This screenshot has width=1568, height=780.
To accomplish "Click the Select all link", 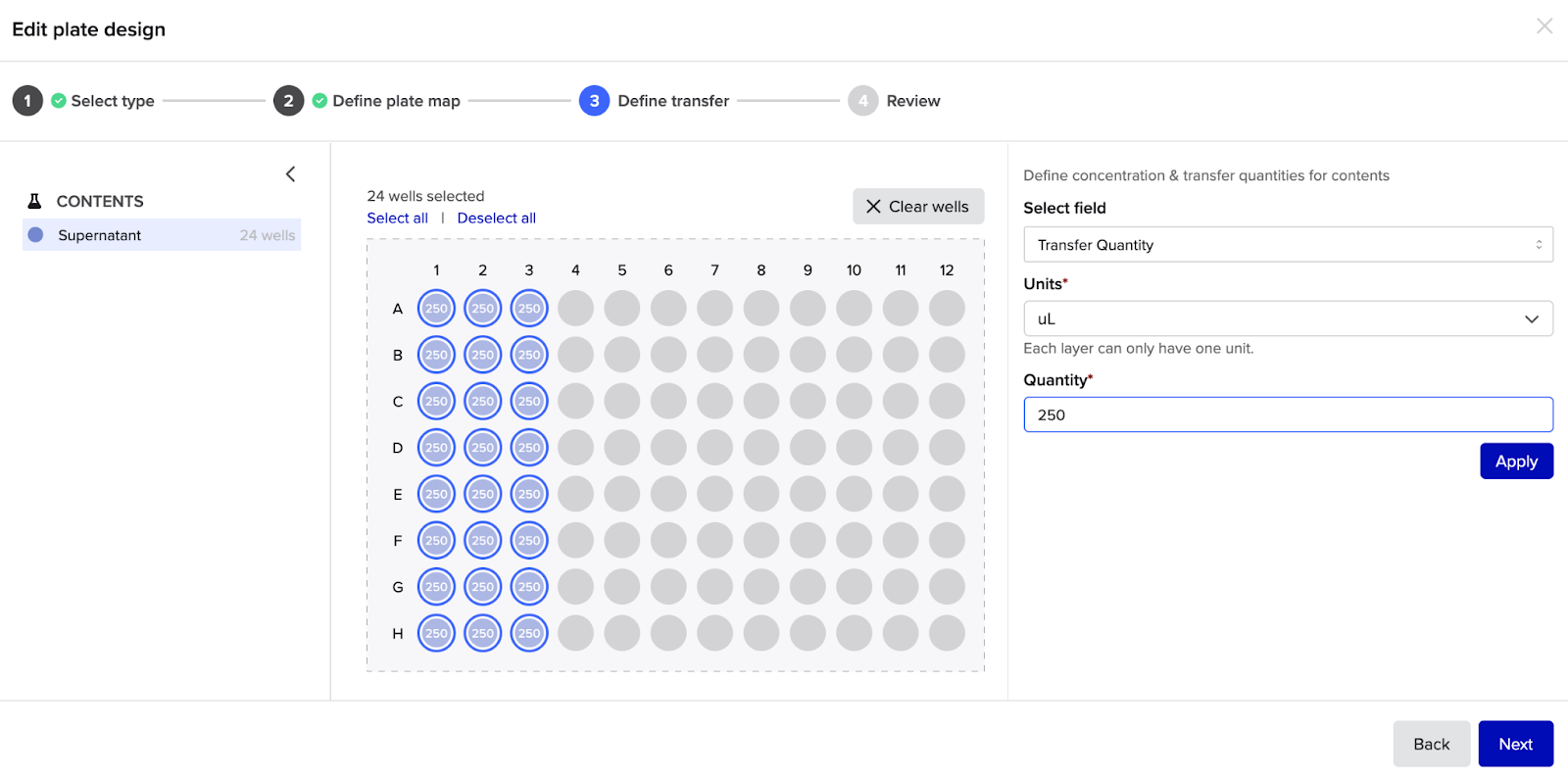I will click(x=397, y=219).
